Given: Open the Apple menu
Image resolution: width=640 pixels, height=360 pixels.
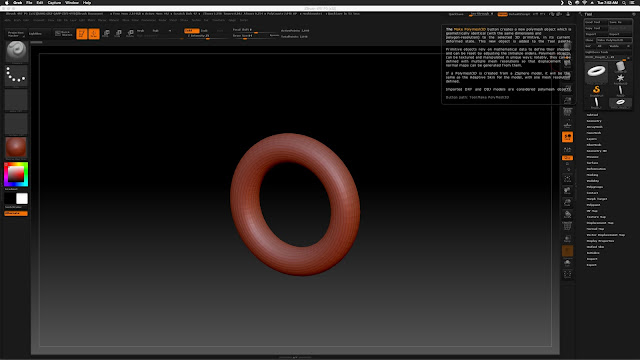Looking at the screenshot, I should pos(7,2).
